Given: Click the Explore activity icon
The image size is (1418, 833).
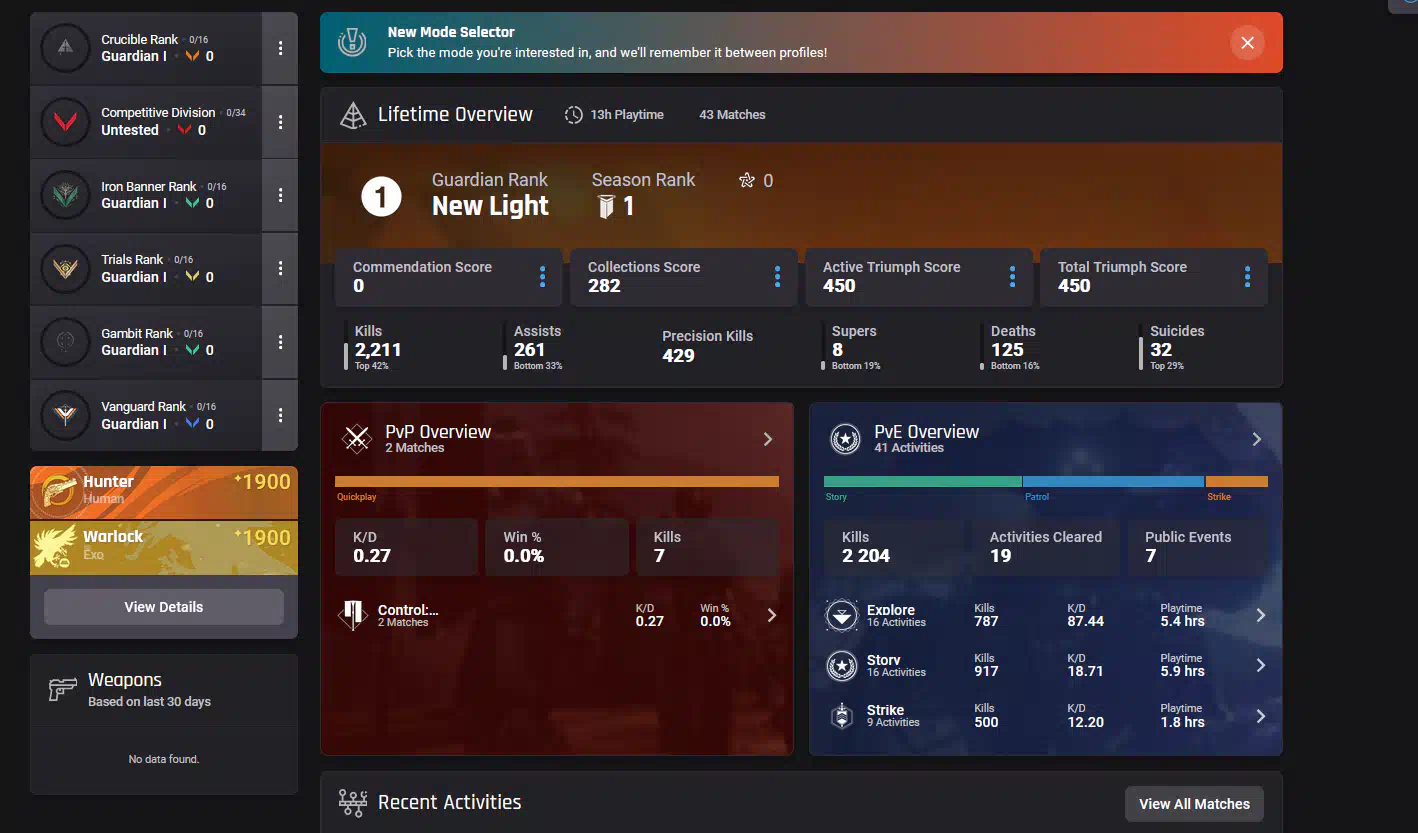Looking at the screenshot, I should (x=842, y=616).
